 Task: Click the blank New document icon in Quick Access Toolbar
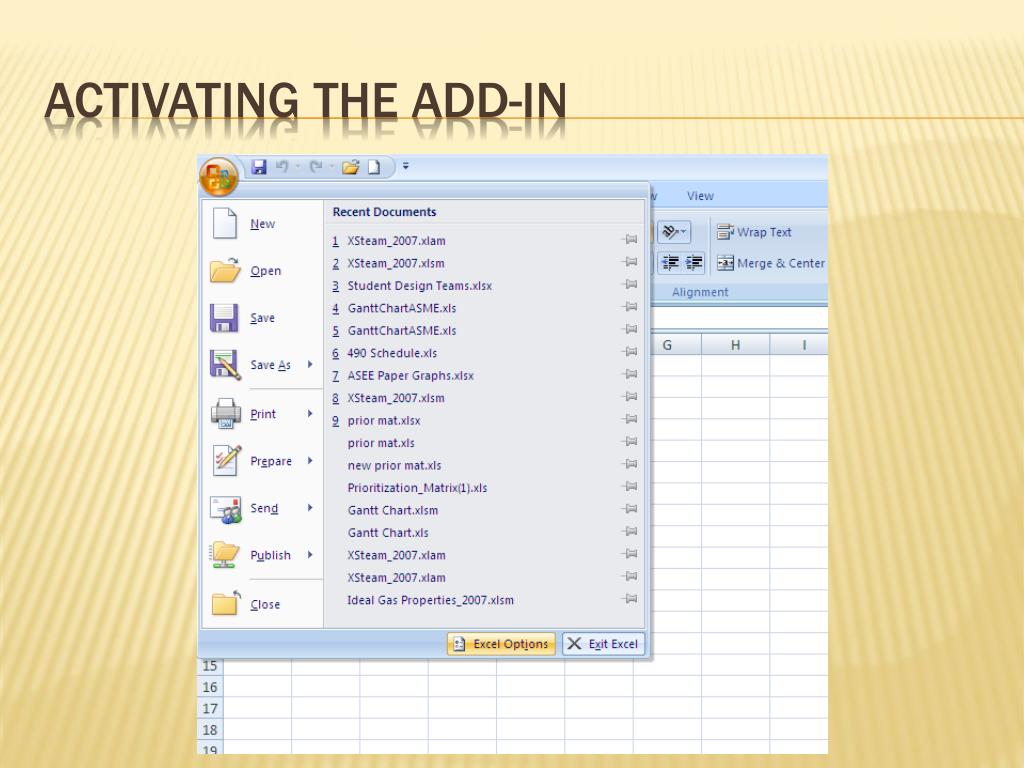click(x=374, y=167)
